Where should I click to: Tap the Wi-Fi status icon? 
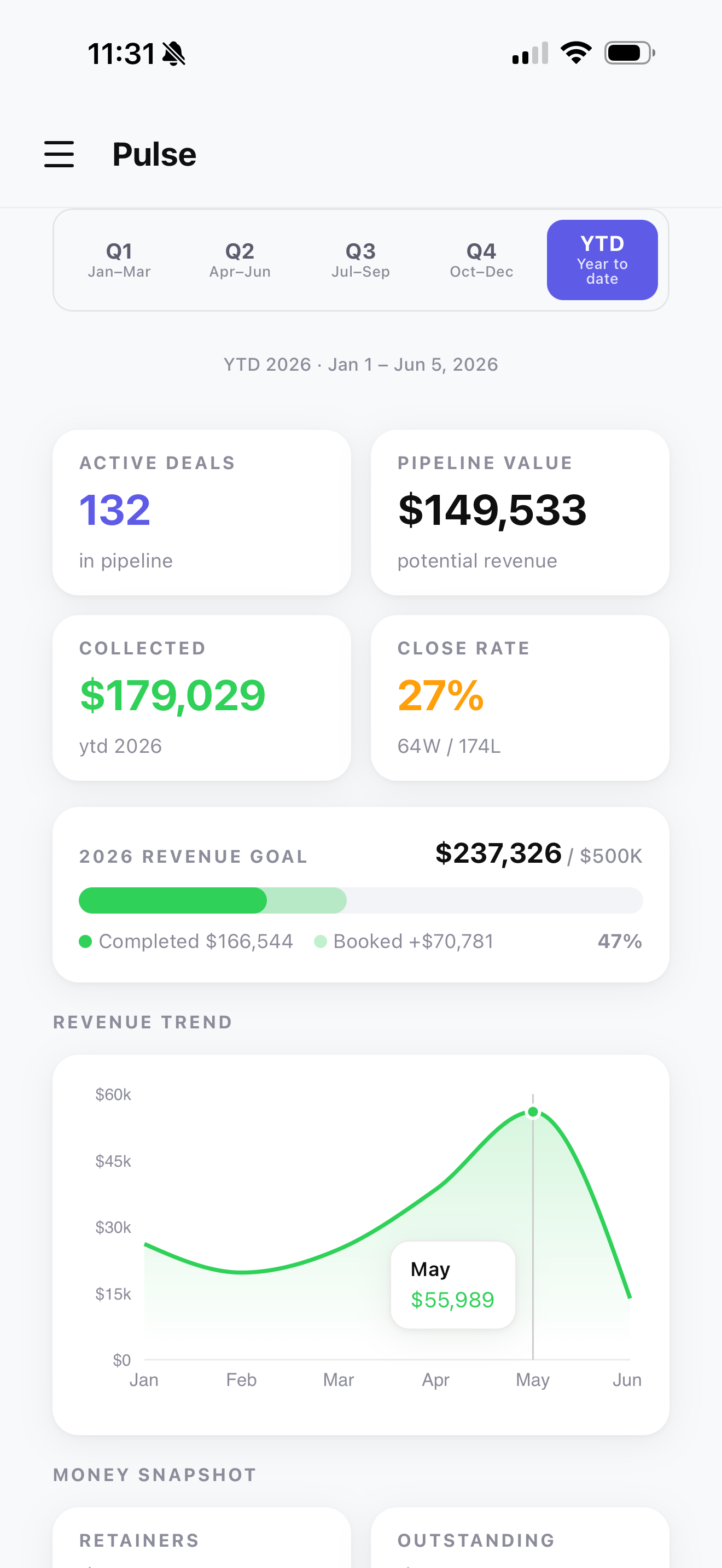(576, 53)
